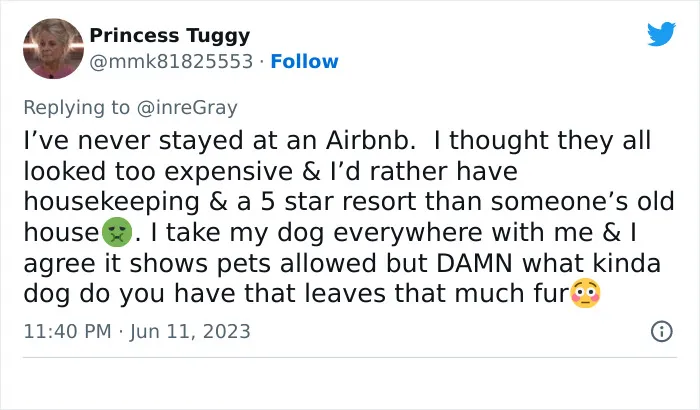Click the capitalized word 'DAMN'
The height and width of the screenshot is (410, 700).
click(x=474, y=263)
